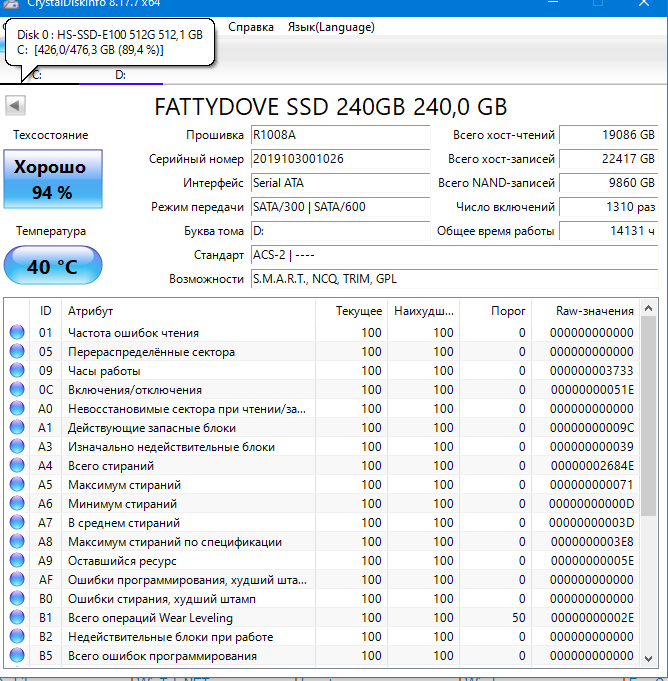Click the status icon for attribute 01

pos(17,333)
